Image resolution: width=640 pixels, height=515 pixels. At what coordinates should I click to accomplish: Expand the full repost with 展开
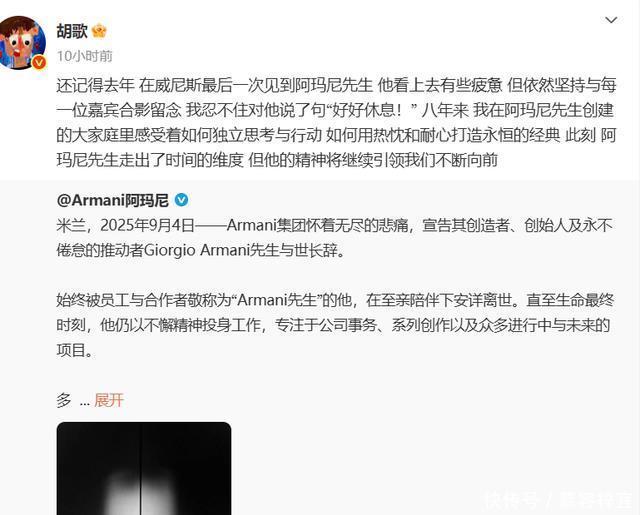pos(109,400)
